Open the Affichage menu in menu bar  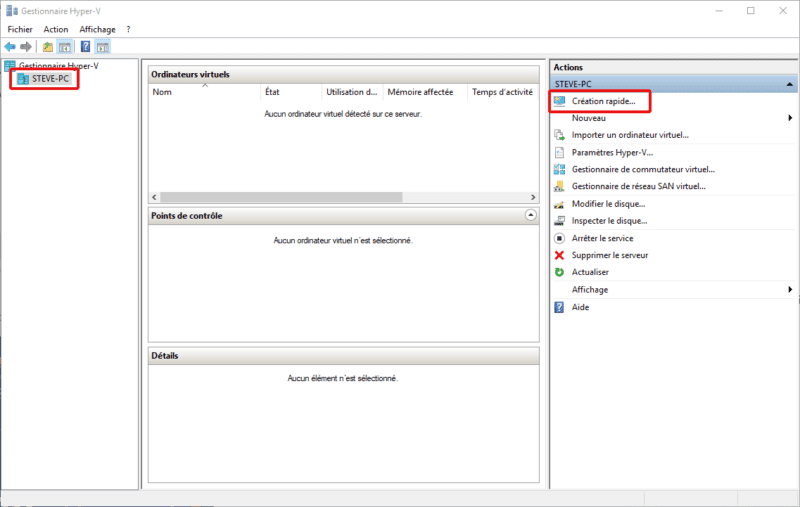click(x=97, y=30)
